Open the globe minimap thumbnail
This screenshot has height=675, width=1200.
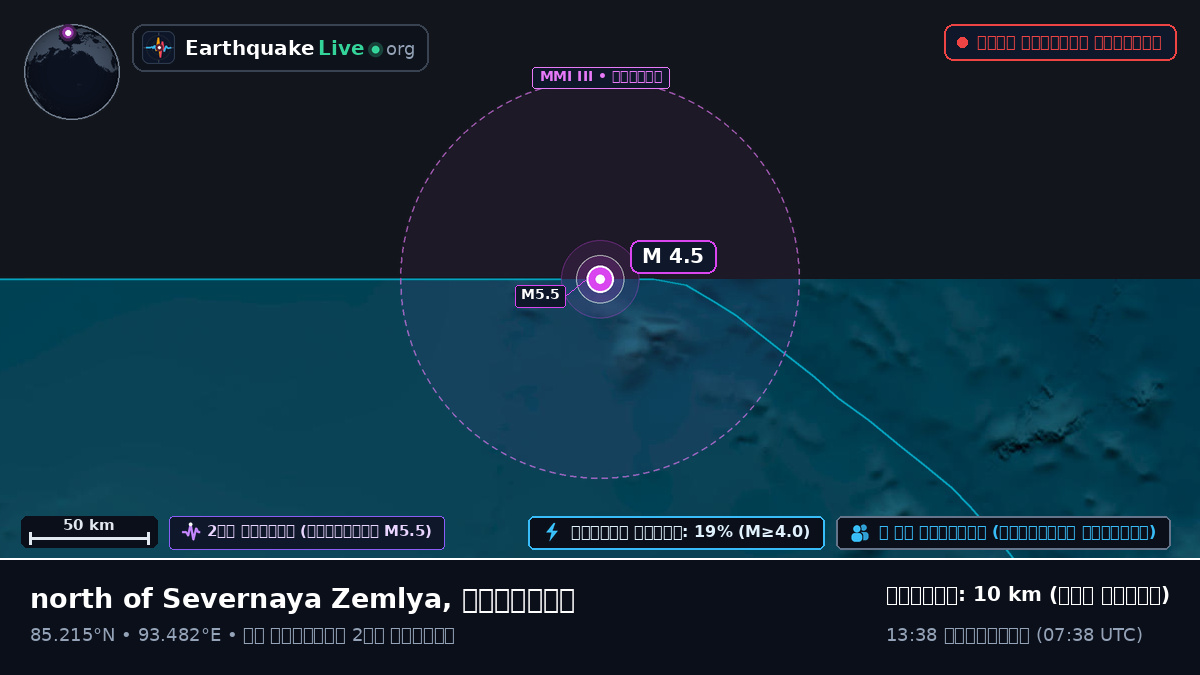(x=72, y=72)
